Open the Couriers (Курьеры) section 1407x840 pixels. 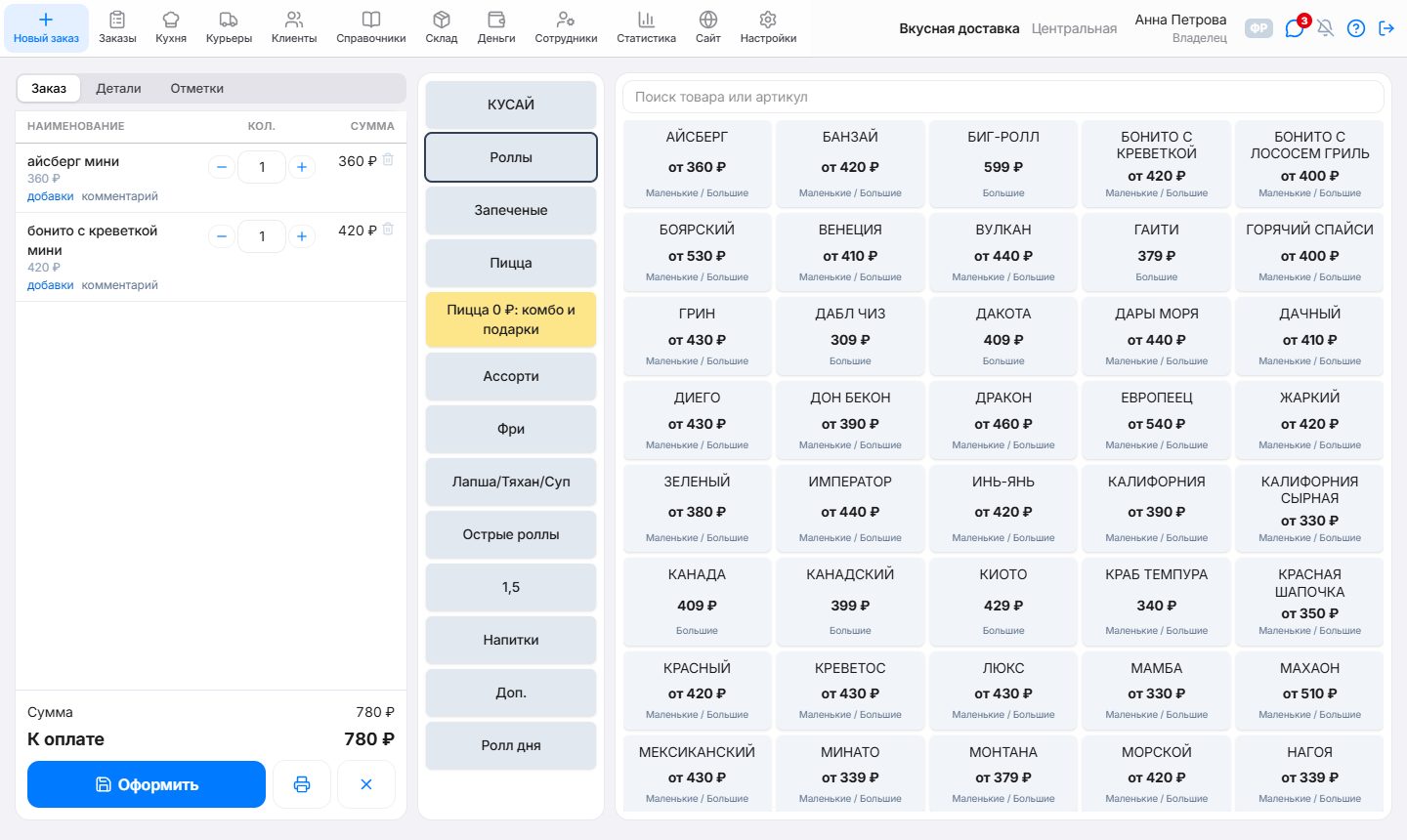tap(229, 27)
